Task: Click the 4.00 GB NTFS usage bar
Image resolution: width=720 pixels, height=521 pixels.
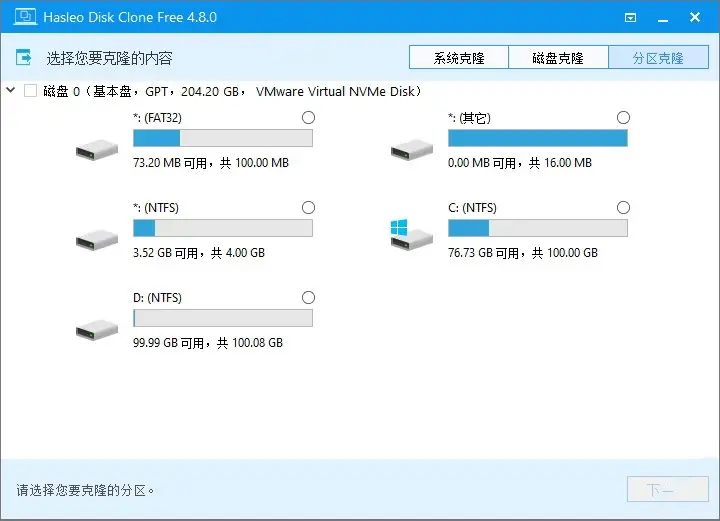Action: pos(223,228)
